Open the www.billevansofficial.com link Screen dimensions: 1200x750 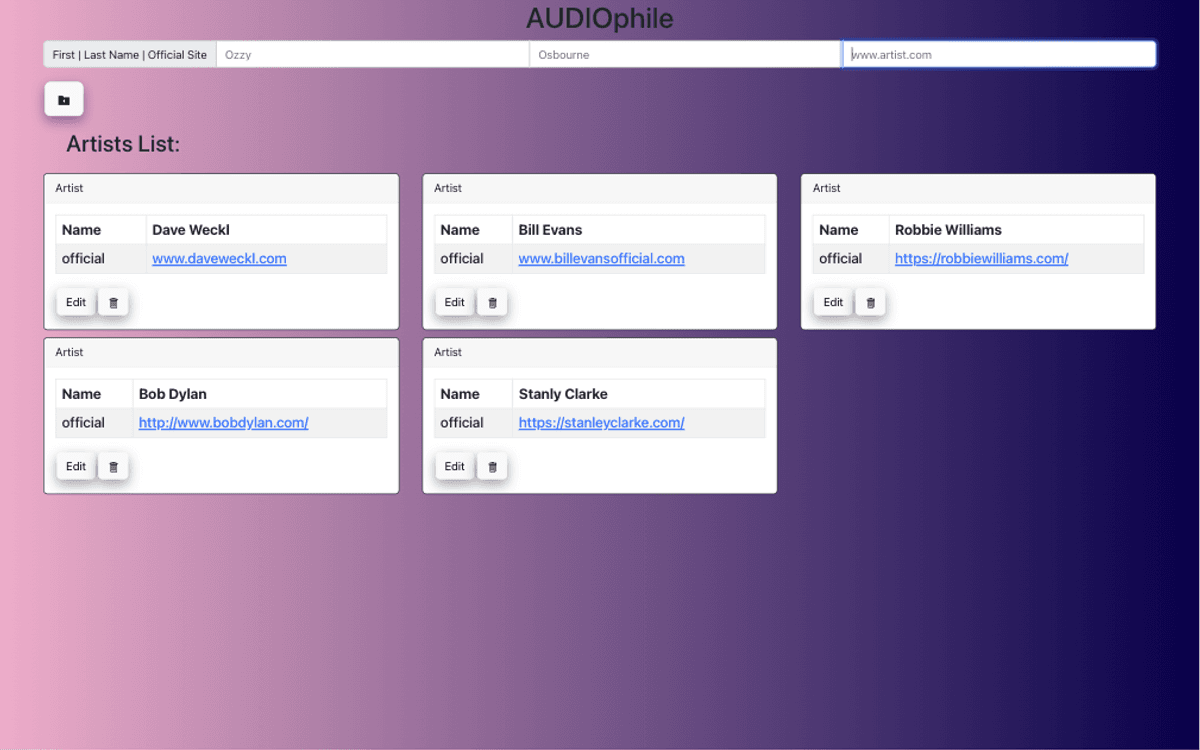601,258
